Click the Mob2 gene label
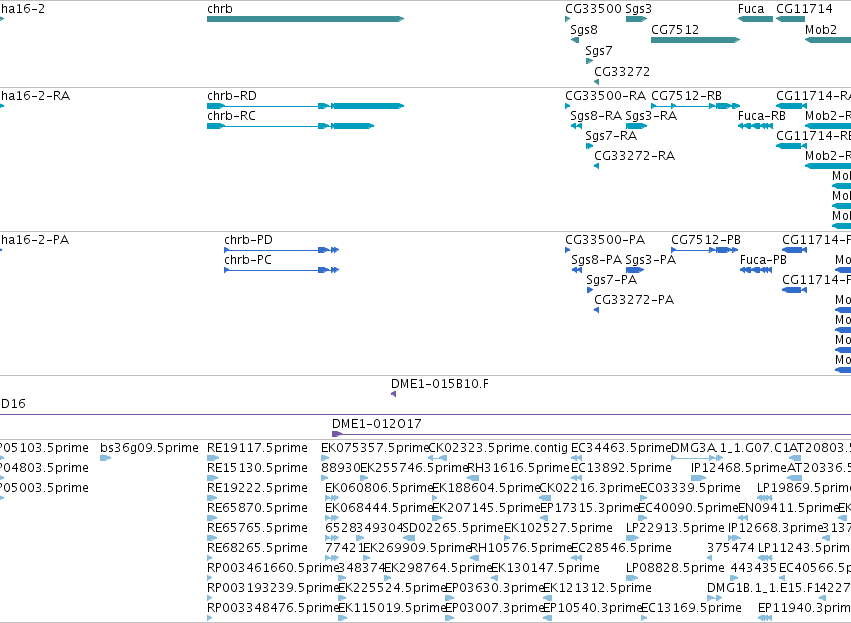The image size is (851, 623). pyautogui.click(x=821, y=30)
